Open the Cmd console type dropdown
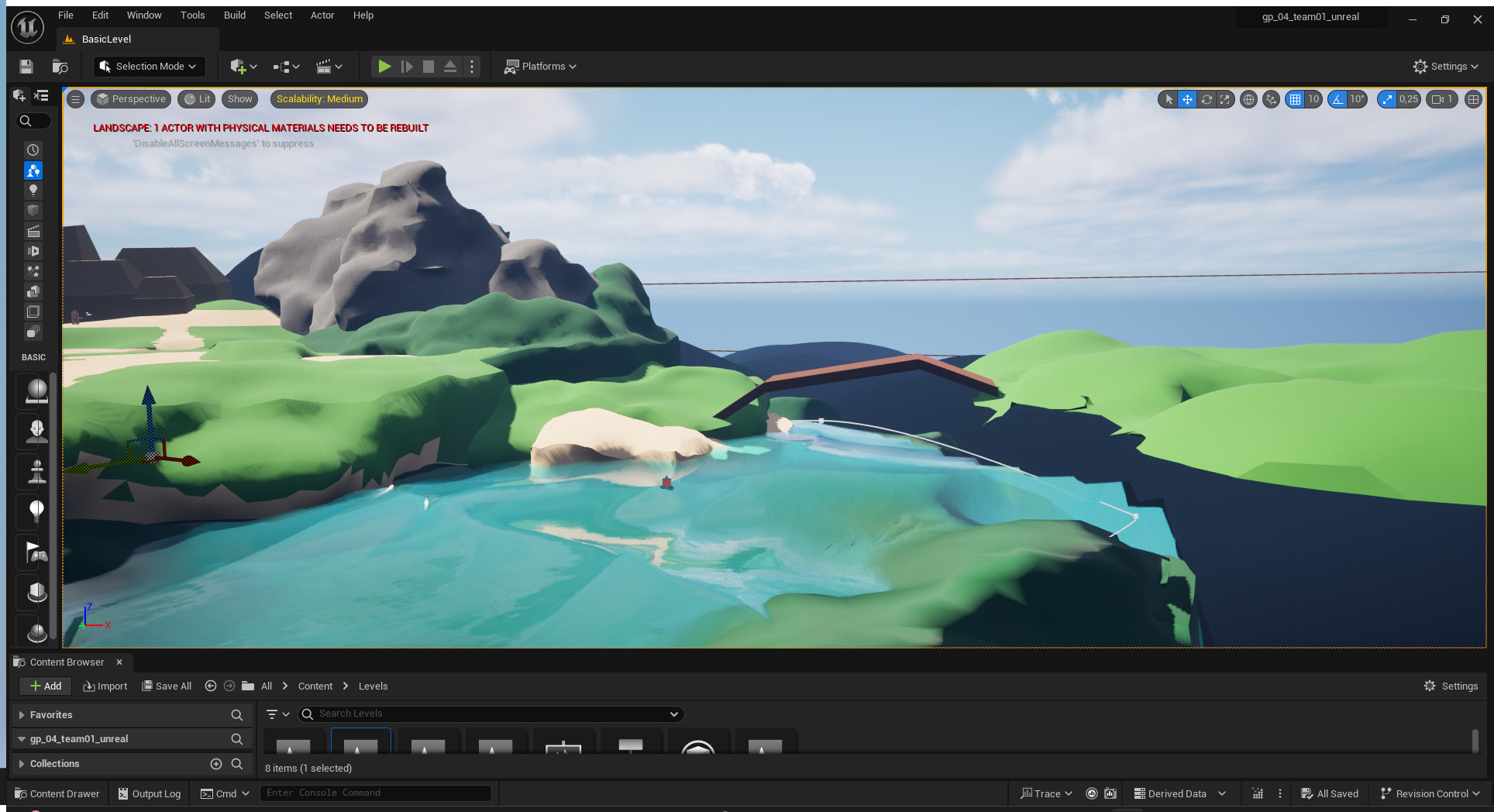 coord(225,793)
